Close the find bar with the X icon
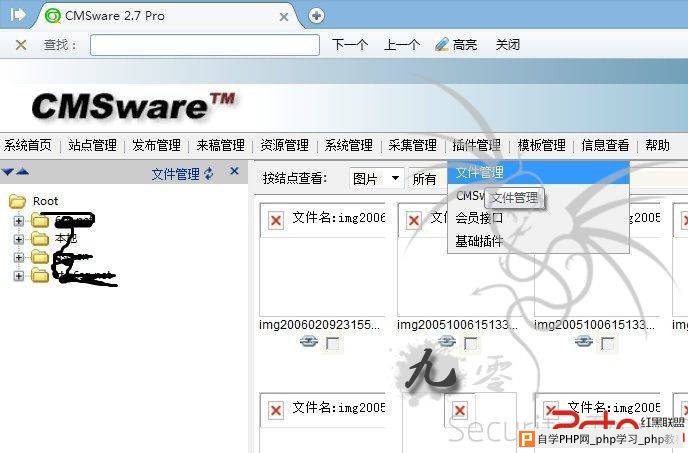Screen dimensions: 688x453 21,45
